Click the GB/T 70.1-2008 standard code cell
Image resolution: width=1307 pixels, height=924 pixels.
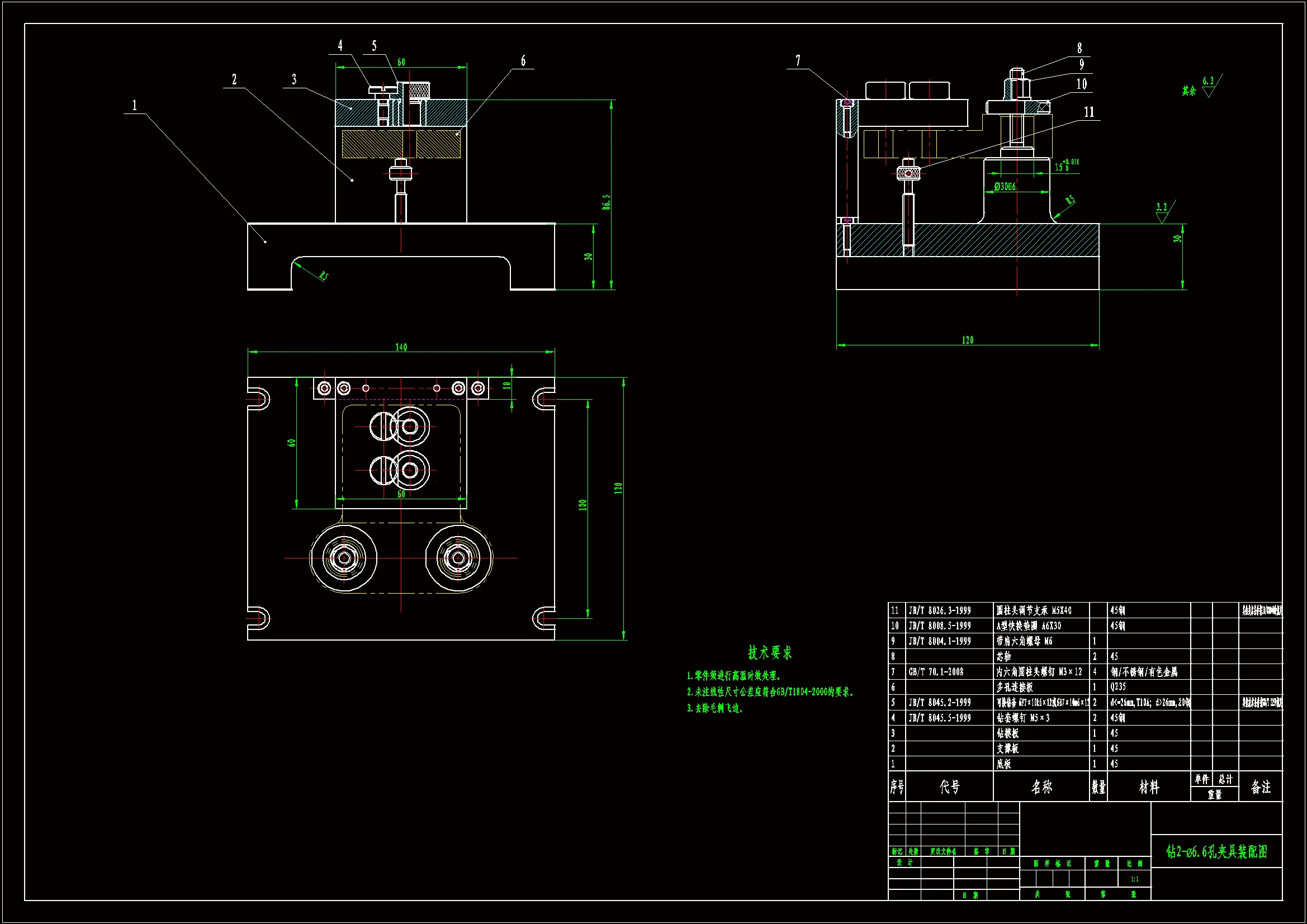coord(936,672)
